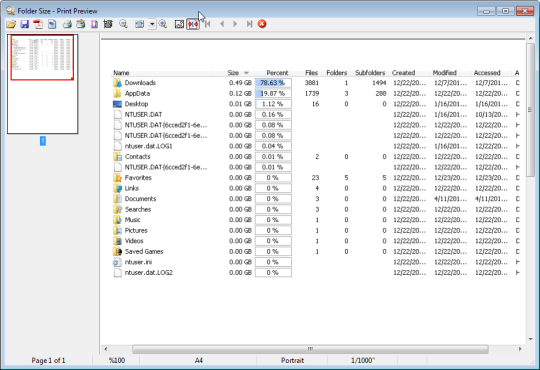Viewport: 540px width, 370px height.
Task: Select the Links folder name
Action: 132,188
